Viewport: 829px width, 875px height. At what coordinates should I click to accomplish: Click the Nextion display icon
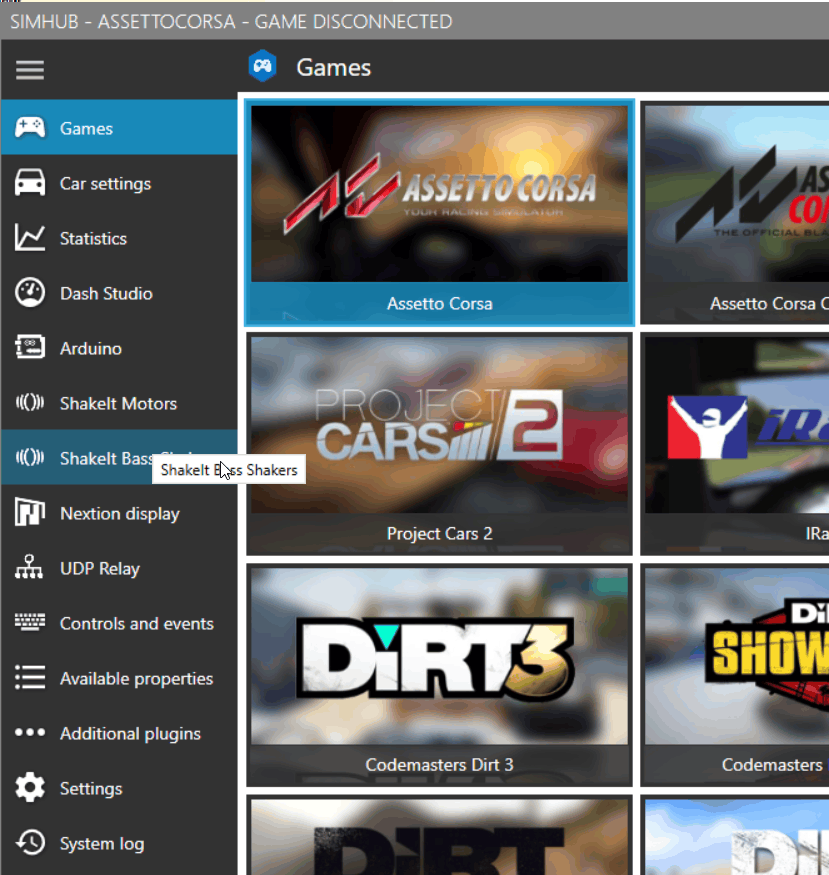click(x=30, y=512)
